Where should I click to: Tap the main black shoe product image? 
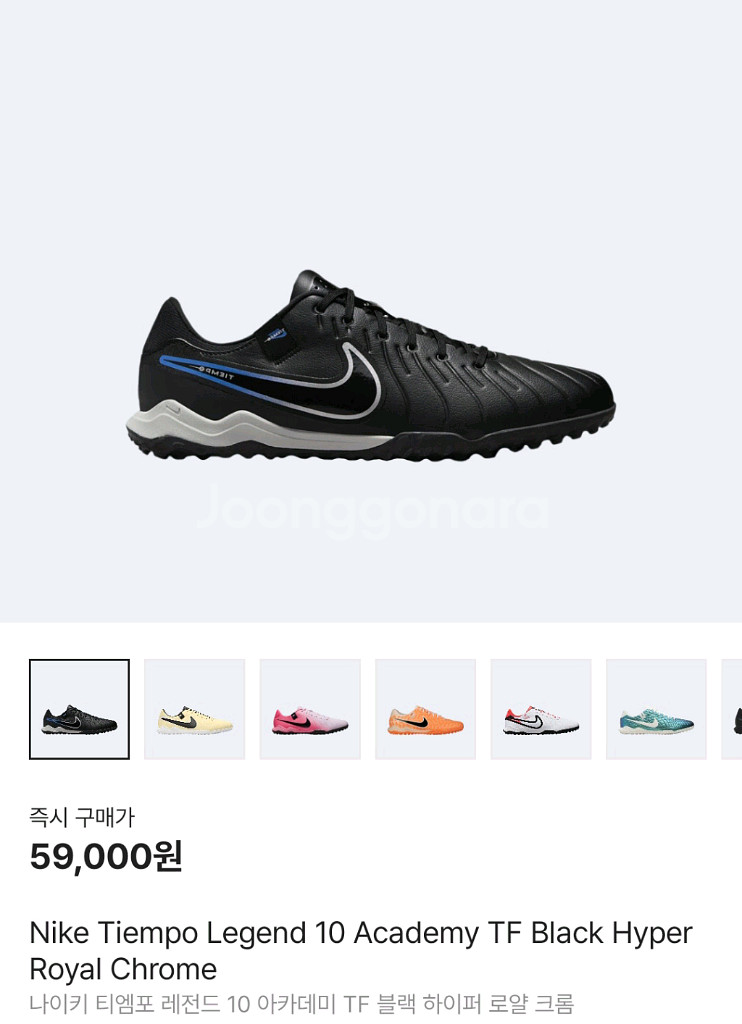[x=370, y=366]
